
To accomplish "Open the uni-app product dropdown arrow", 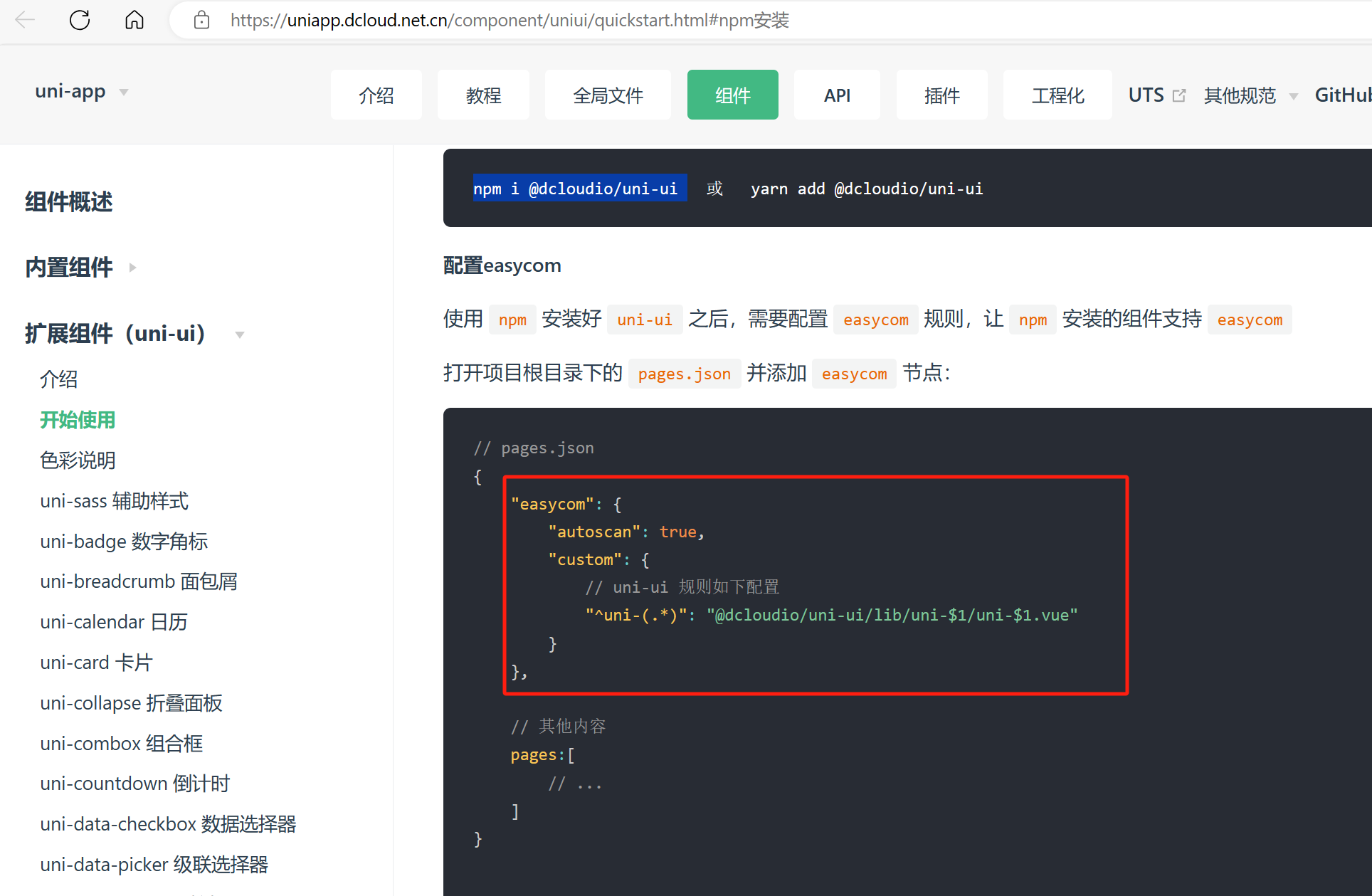I will [124, 93].
